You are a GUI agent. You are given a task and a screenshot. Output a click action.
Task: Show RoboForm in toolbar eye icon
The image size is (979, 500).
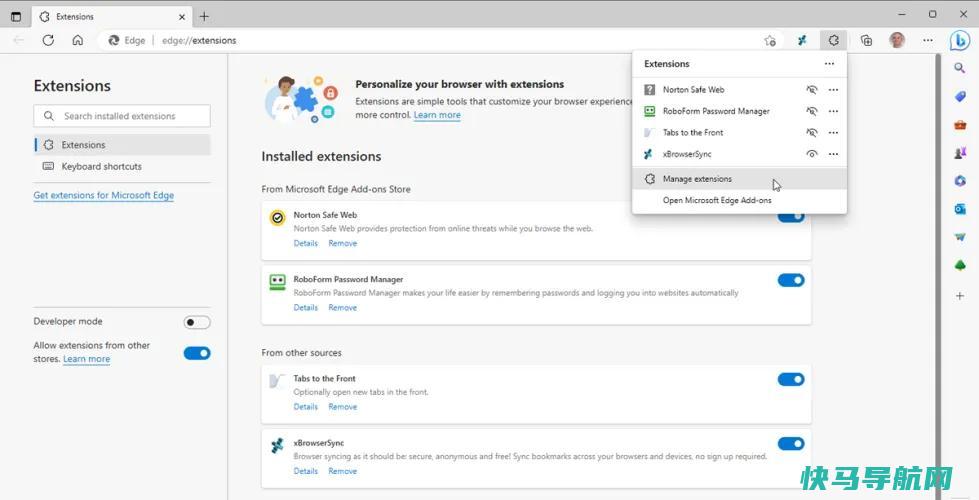click(812, 111)
